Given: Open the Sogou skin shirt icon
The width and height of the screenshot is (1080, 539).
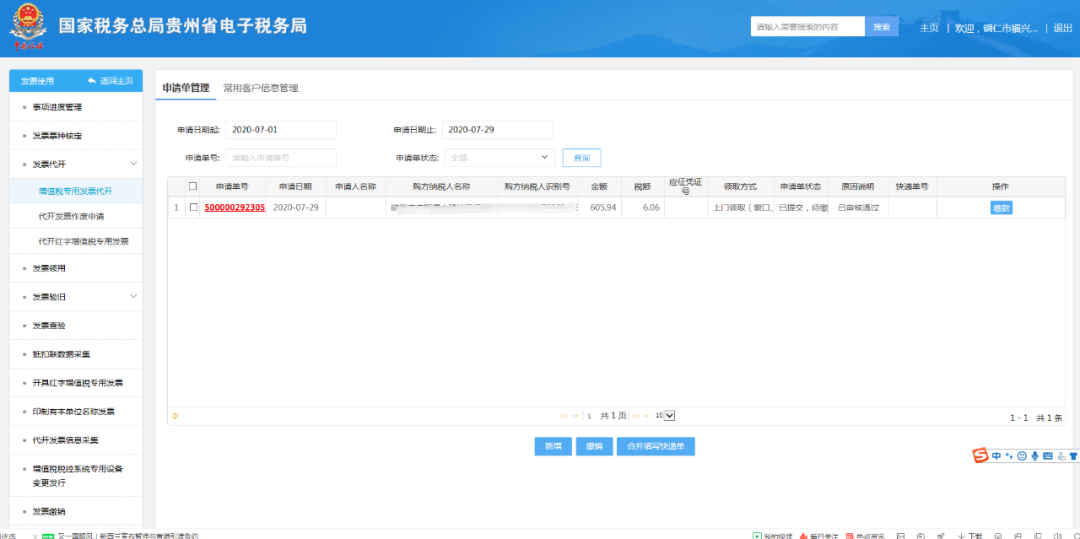Looking at the screenshot, I should pos(1073,456).
